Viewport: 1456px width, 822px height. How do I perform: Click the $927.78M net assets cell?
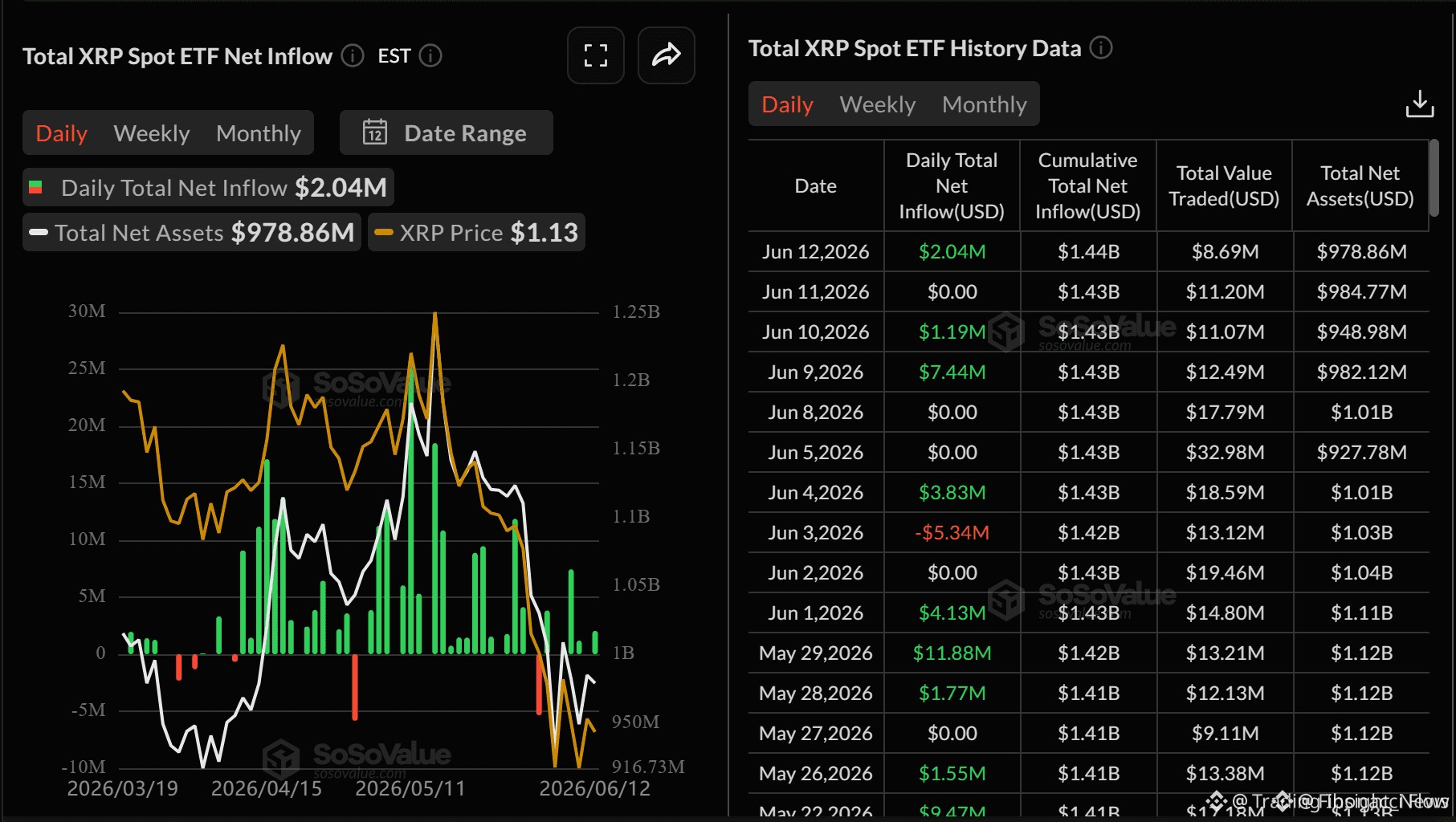[1362, 453]
